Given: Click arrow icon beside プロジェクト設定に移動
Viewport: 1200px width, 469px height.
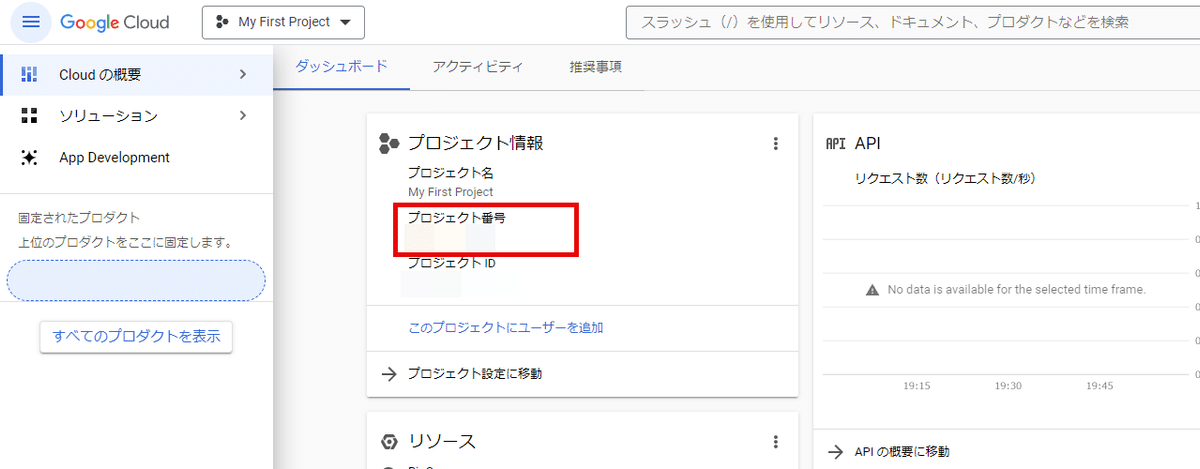Looking at the screenshot, I should (x=389, y=374).
